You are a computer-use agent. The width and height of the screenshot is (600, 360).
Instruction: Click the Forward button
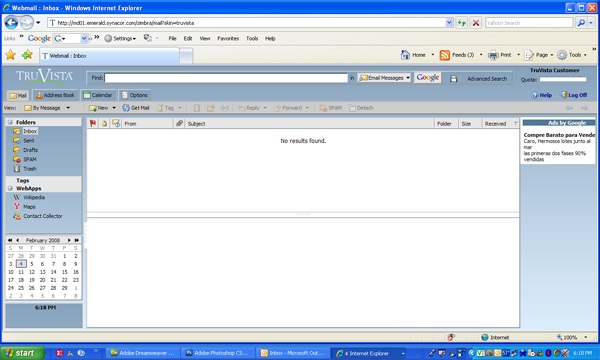click(288, 108)
